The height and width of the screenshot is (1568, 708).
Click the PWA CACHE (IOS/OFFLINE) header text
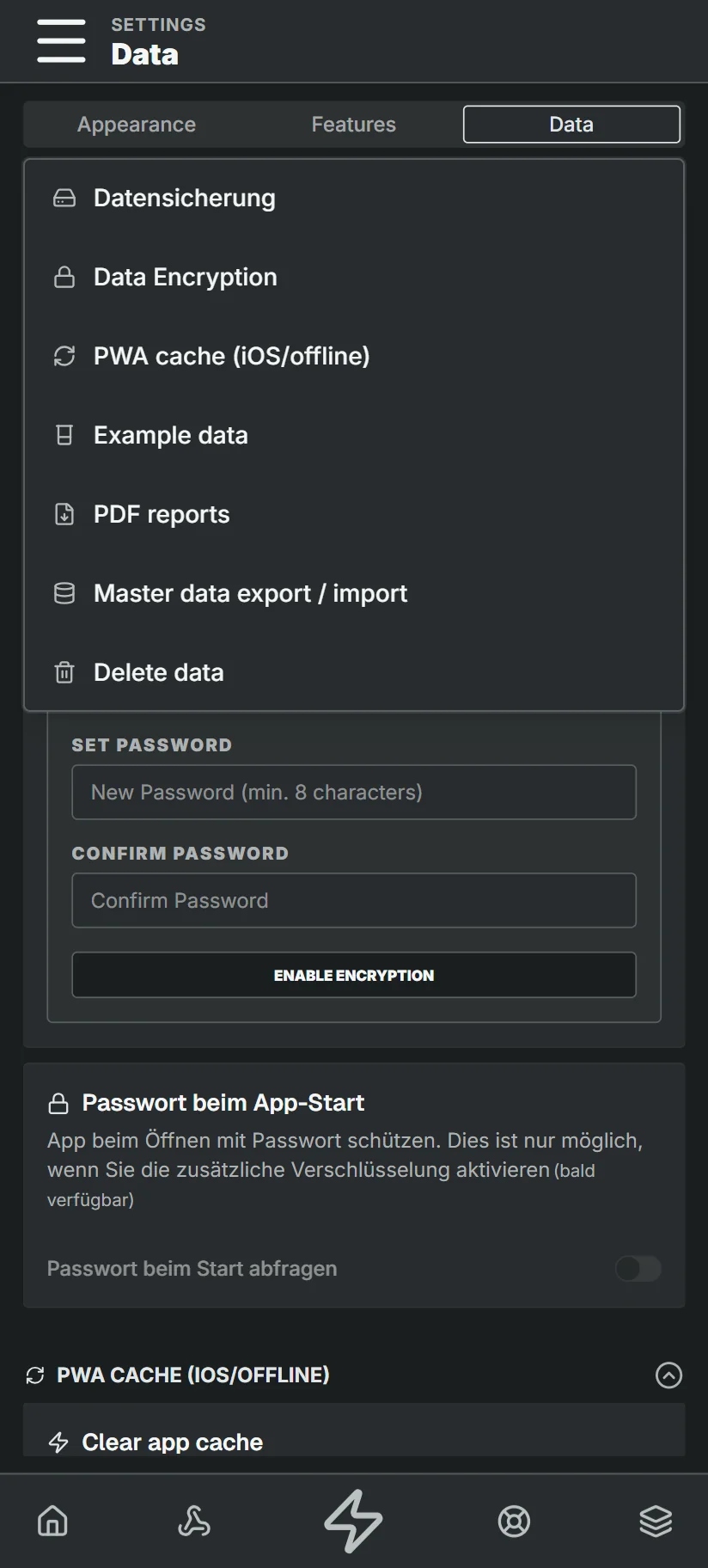[x=193, y=1375]
